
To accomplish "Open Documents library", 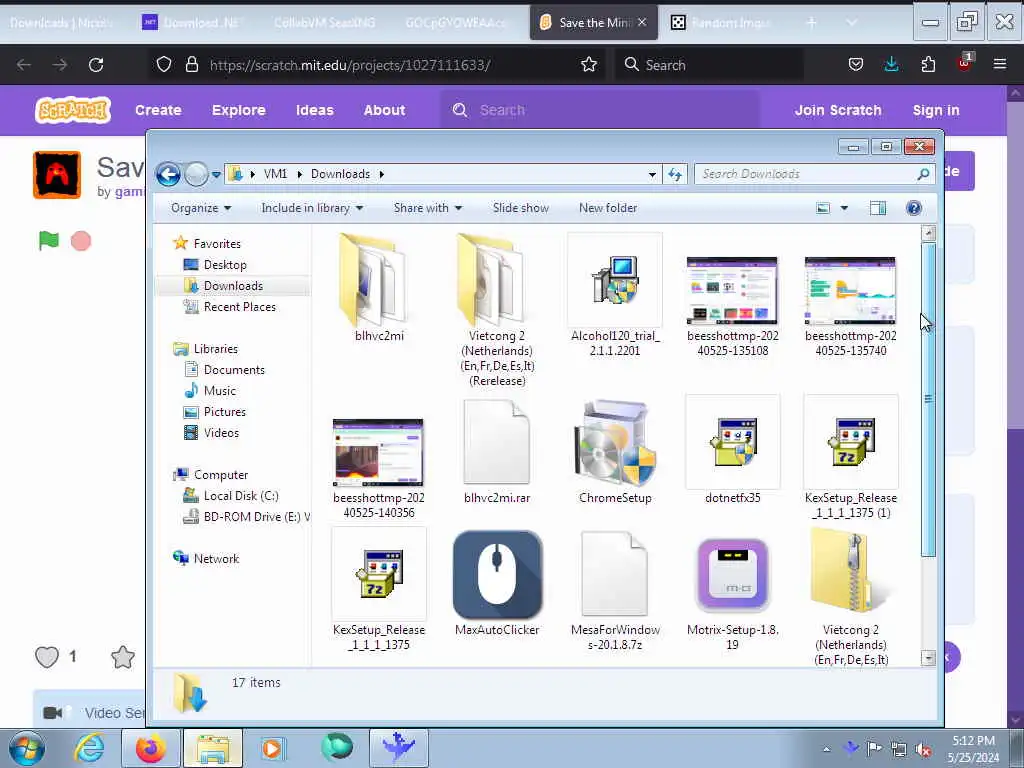I will tap(234, 370).
